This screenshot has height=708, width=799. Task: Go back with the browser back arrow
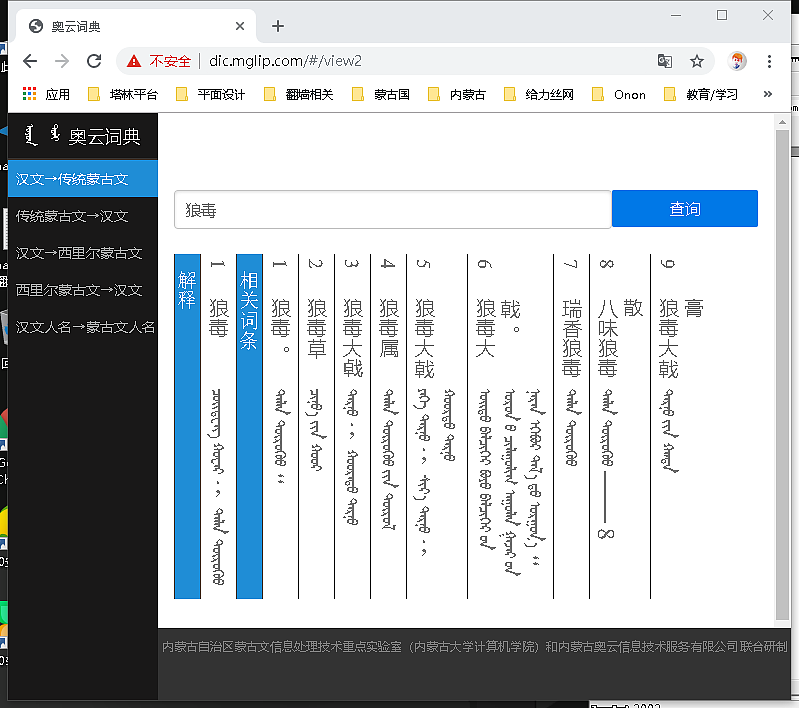point(30,61)
